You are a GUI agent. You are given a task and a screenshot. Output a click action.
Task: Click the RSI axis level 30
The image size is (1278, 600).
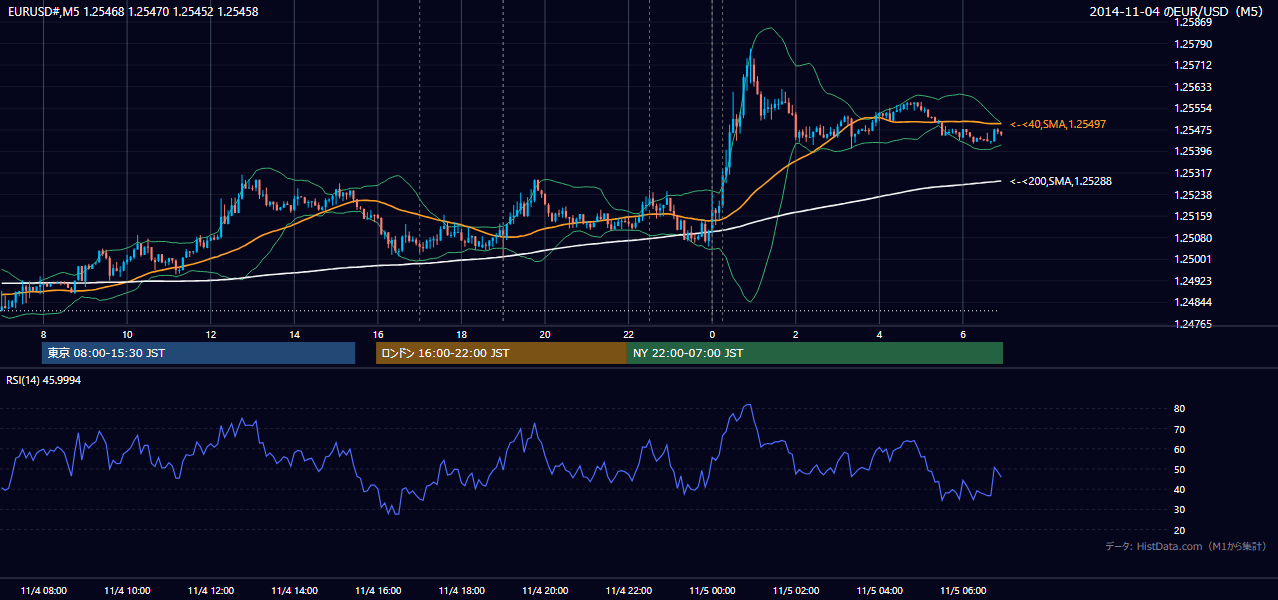(x=1180, y=510)
